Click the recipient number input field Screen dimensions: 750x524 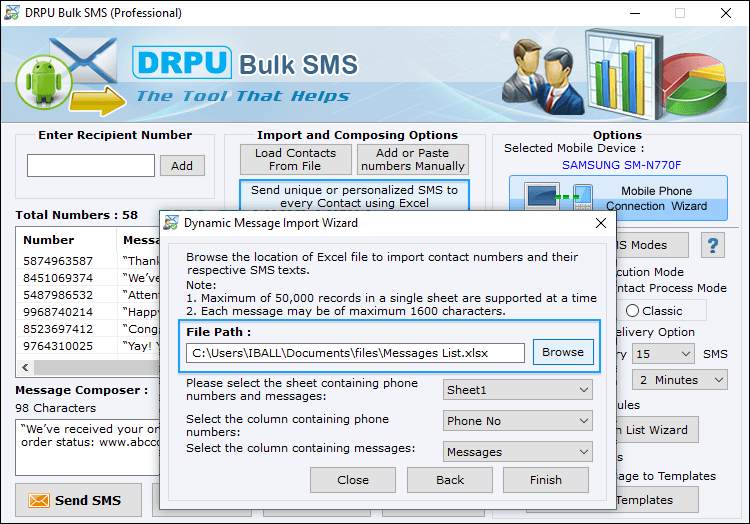(x=91, y=165)
